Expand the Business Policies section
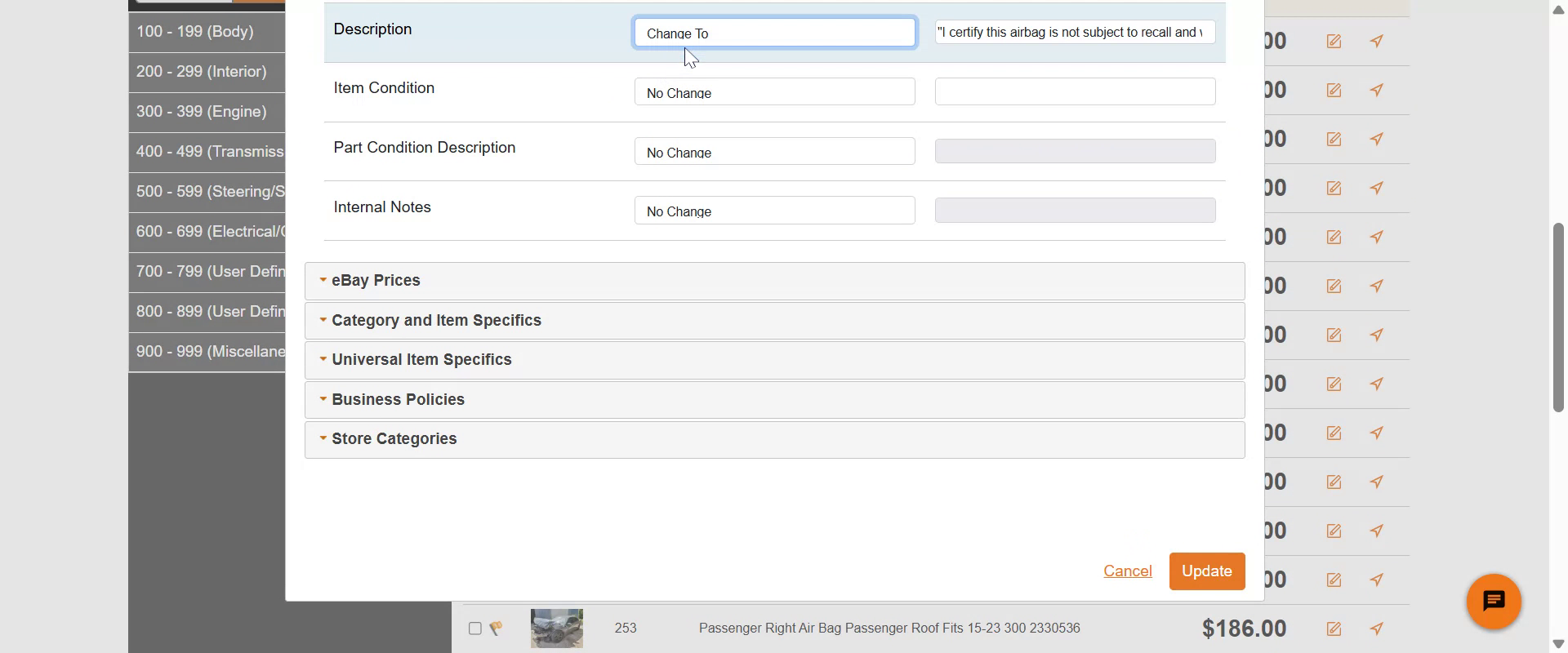The image size is (1568, 653). pyautogui.click(x=398, y=400)
